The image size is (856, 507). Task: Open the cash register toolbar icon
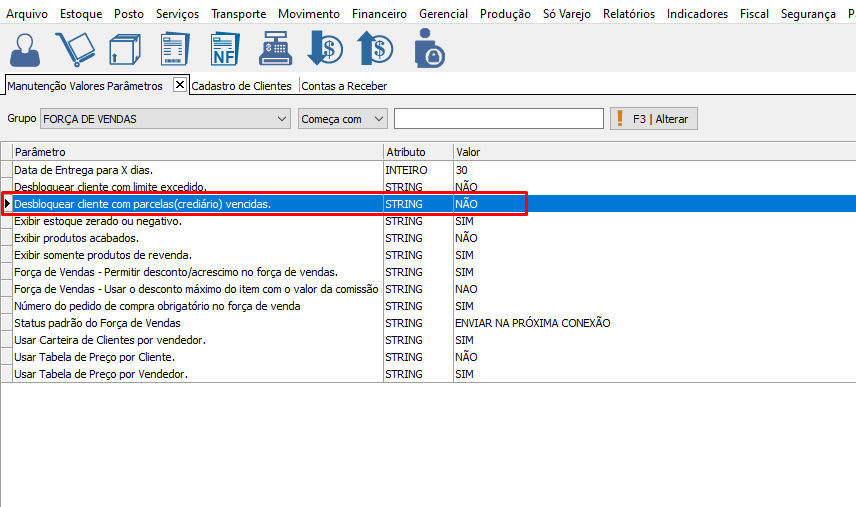pyautogui.click(x=275, y=49)
